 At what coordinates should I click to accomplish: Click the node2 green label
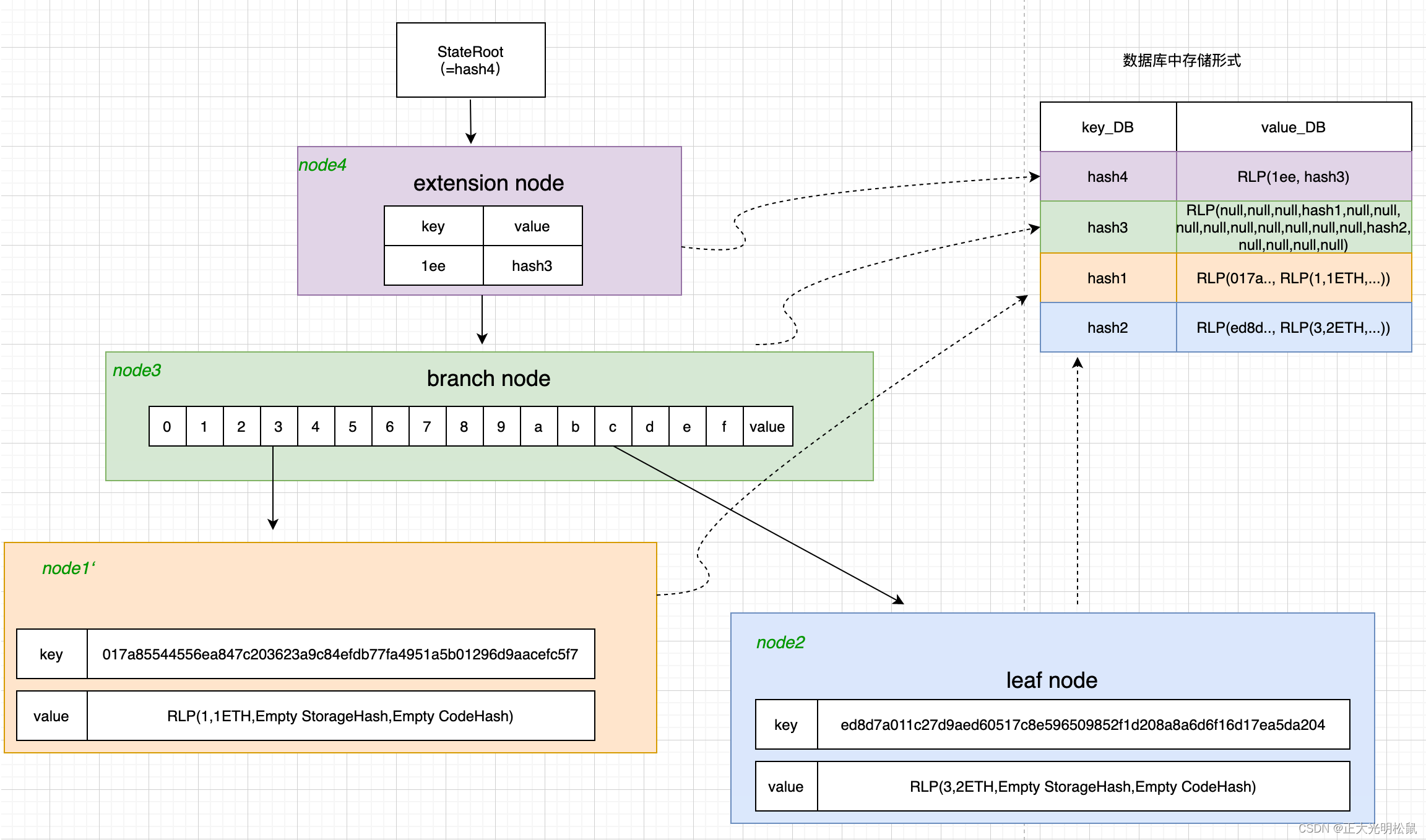(780, 643)
